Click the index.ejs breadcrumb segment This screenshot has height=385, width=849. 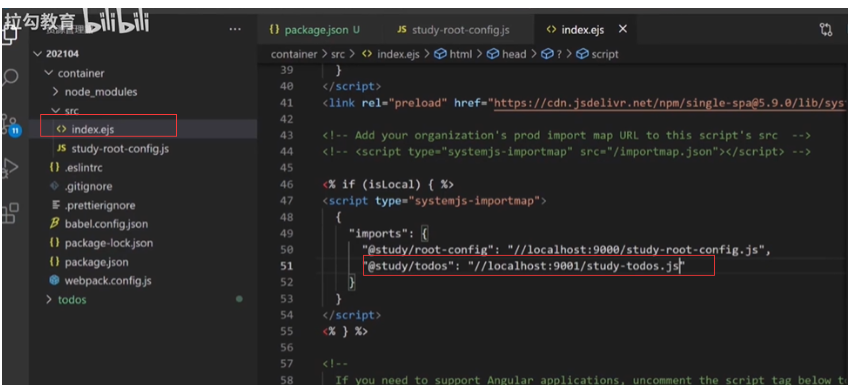tap(398, 54)
